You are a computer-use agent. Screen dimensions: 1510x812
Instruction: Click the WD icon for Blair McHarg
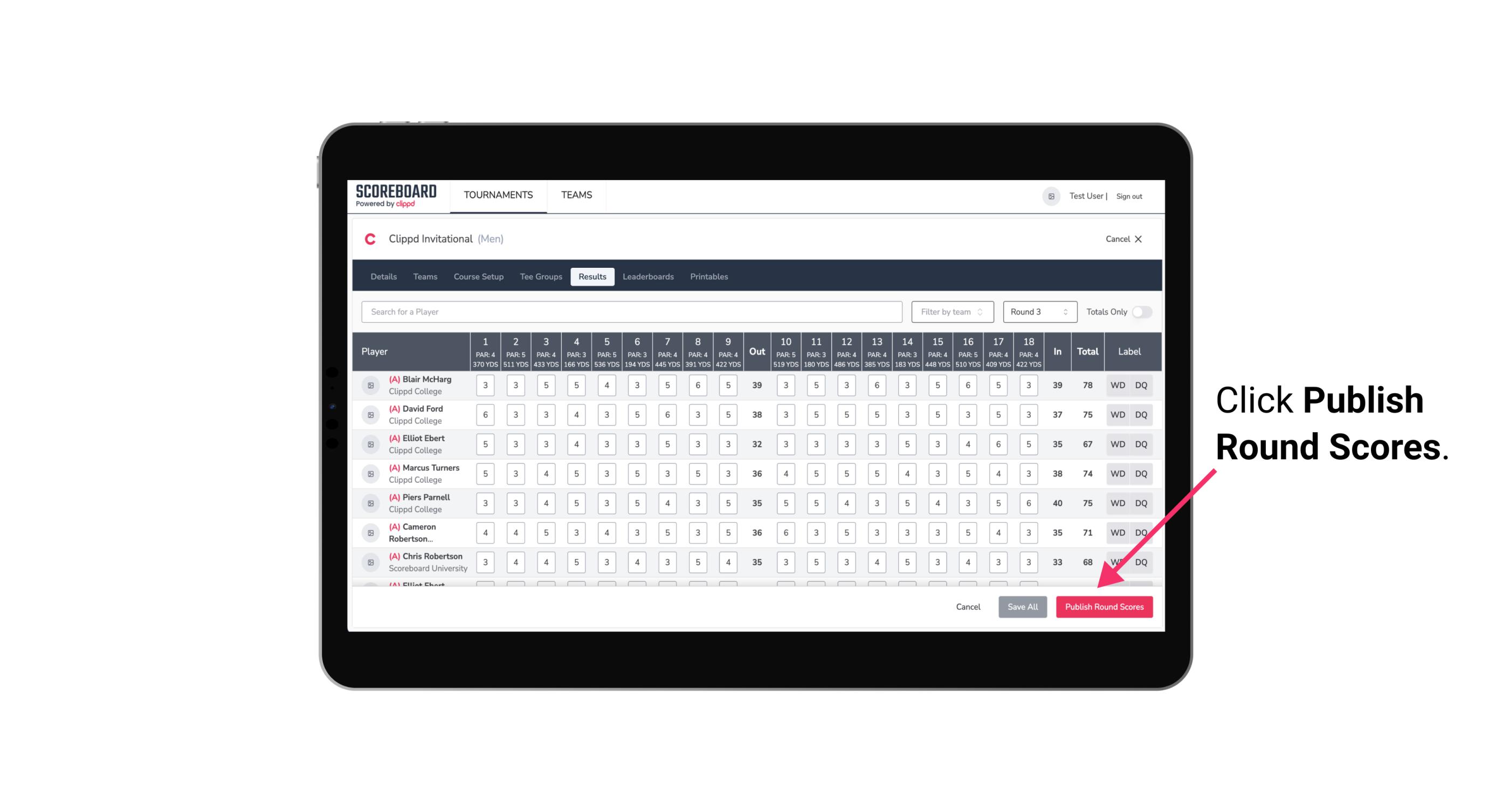tap(1117, 385)
